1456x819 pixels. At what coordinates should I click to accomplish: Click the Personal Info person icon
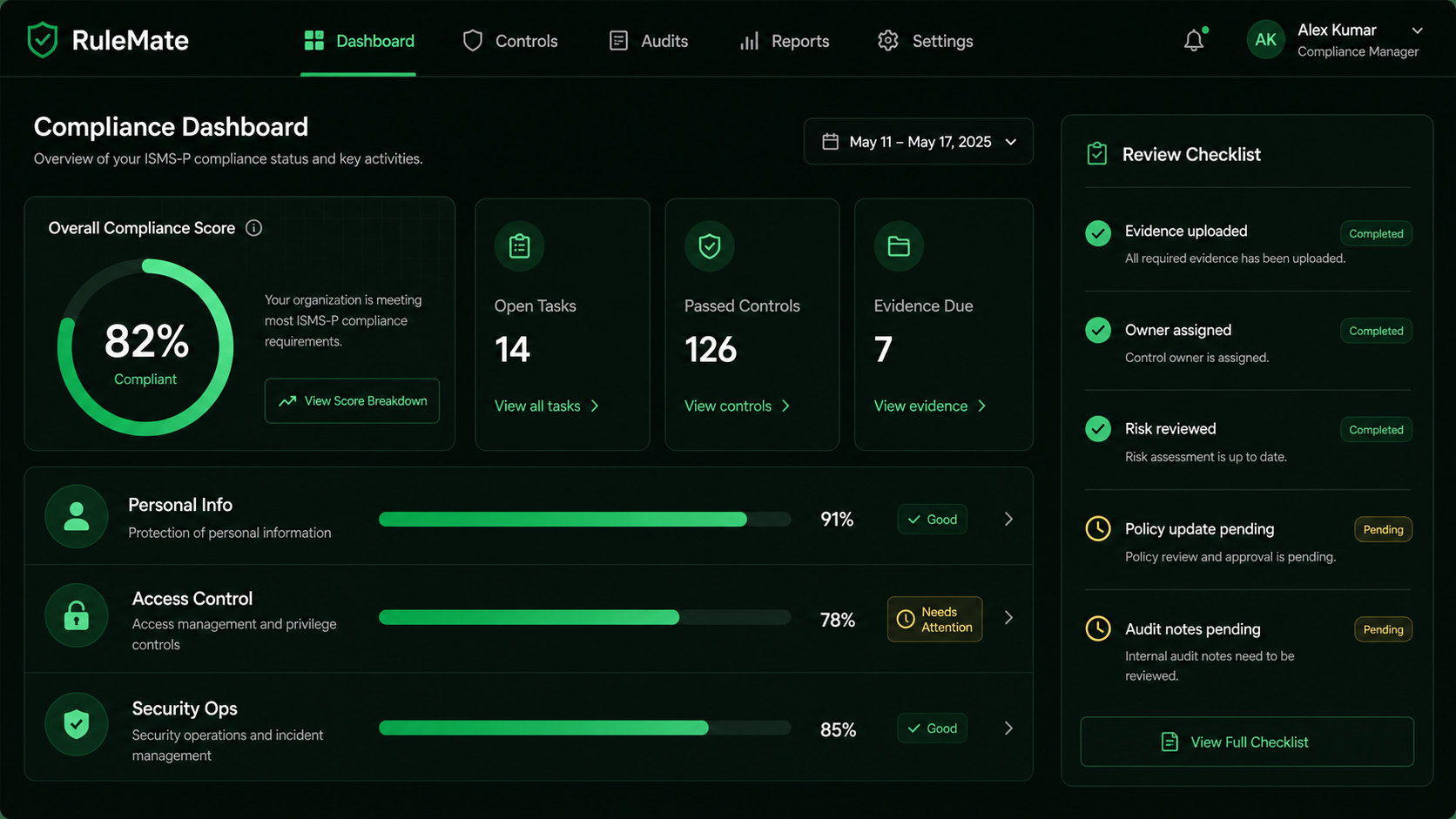click(x=77, y=516)
